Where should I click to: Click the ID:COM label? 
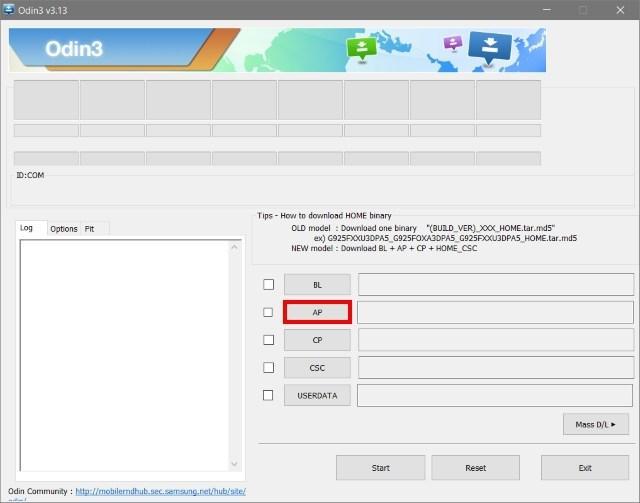click(30, 175)
